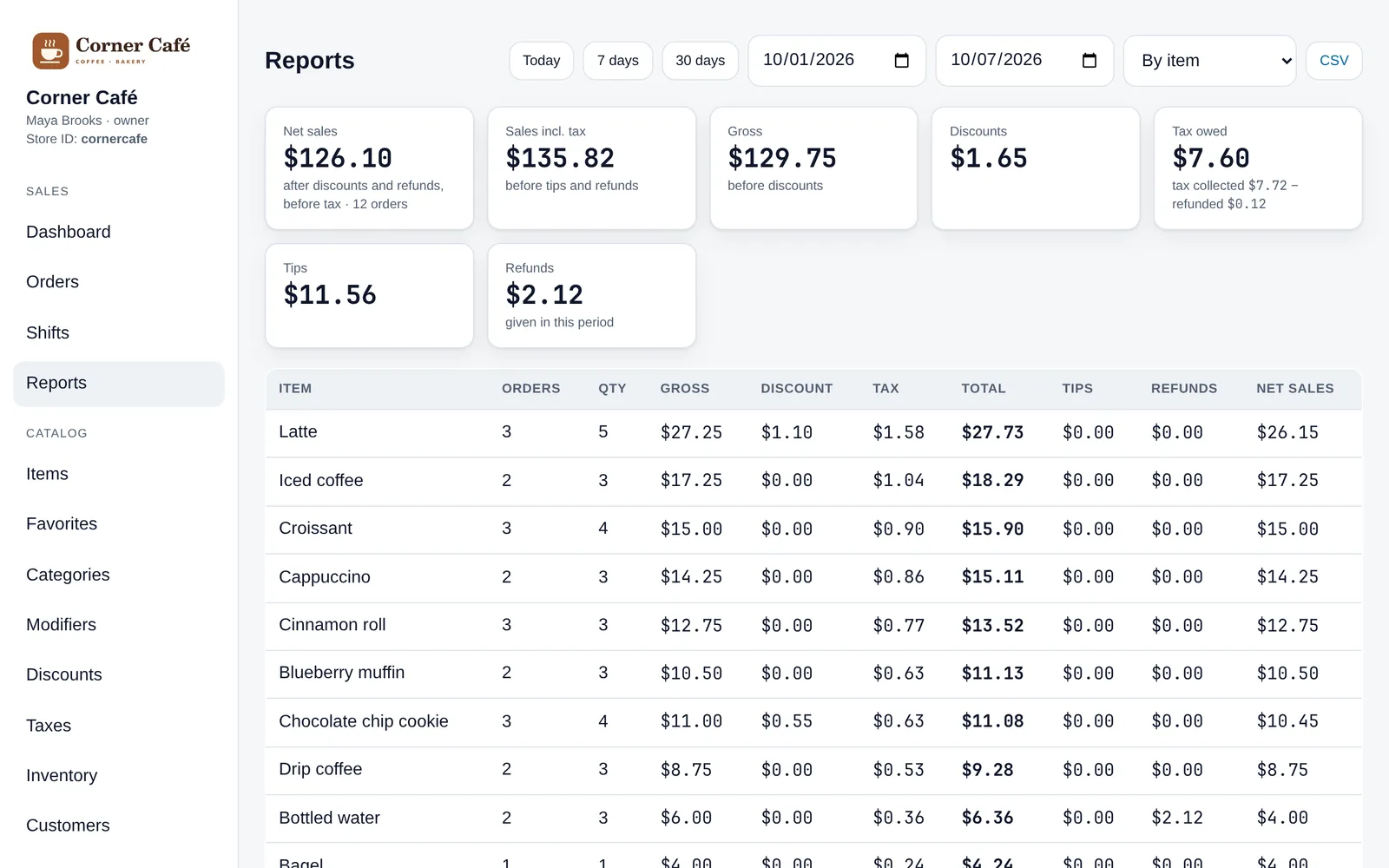Select the Chocolate chip cookie row name
1389x868 pixels.
click(363, 721)
